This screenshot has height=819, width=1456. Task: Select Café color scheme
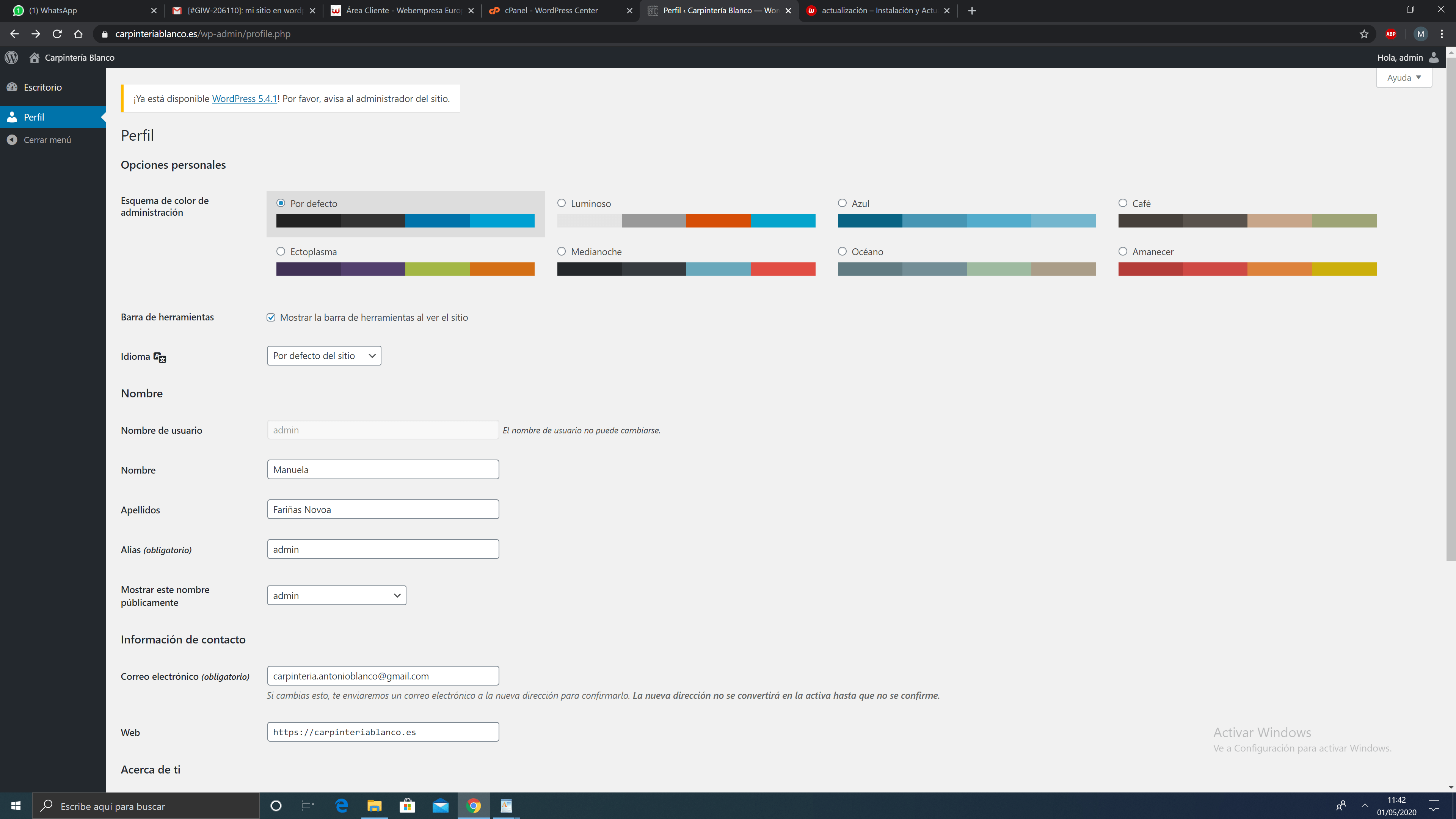coord(1122,203)
